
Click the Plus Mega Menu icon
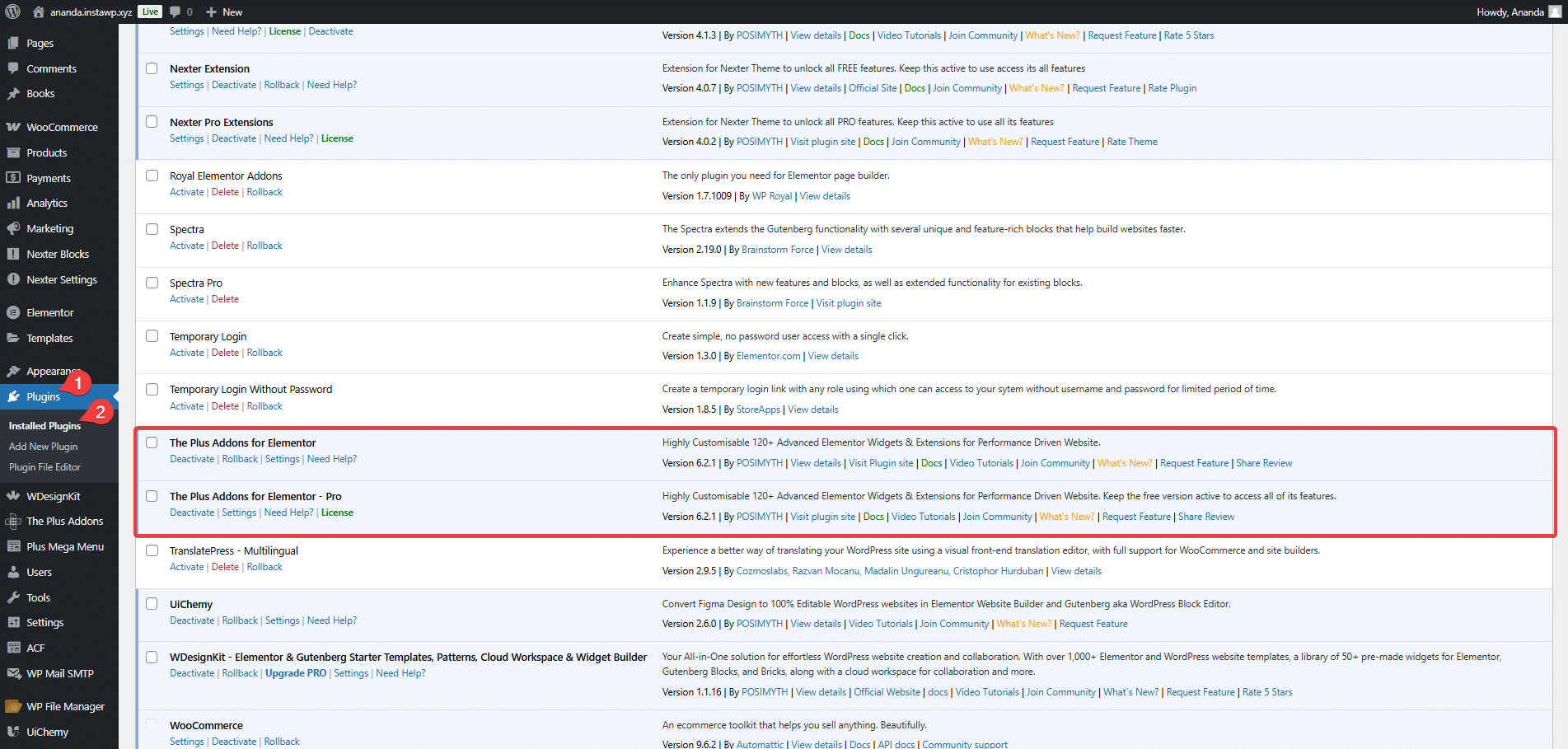click(13, 546)
